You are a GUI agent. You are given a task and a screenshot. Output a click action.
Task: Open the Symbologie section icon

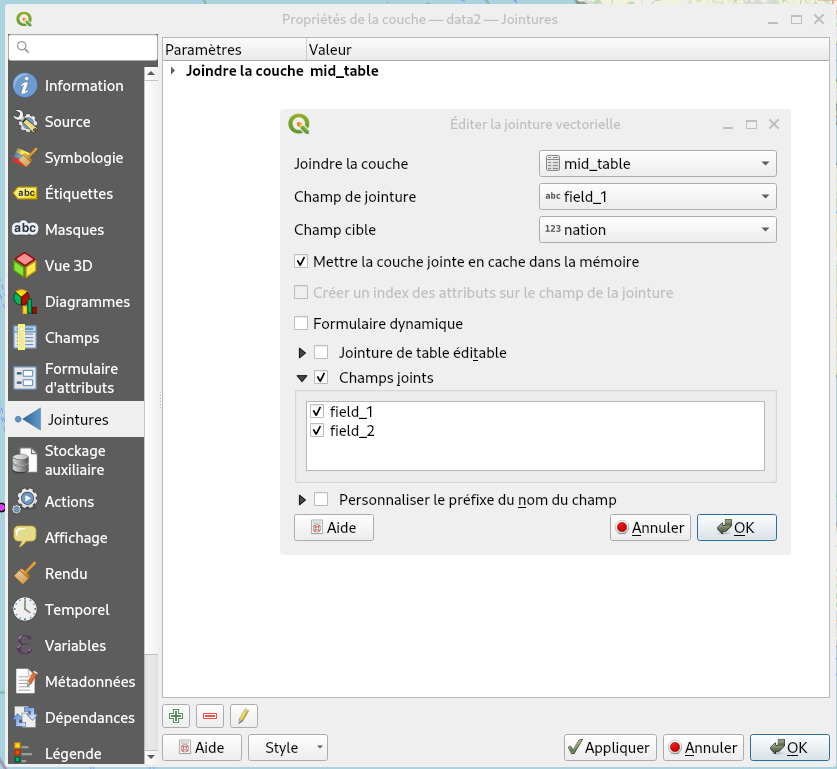point(26,158)
